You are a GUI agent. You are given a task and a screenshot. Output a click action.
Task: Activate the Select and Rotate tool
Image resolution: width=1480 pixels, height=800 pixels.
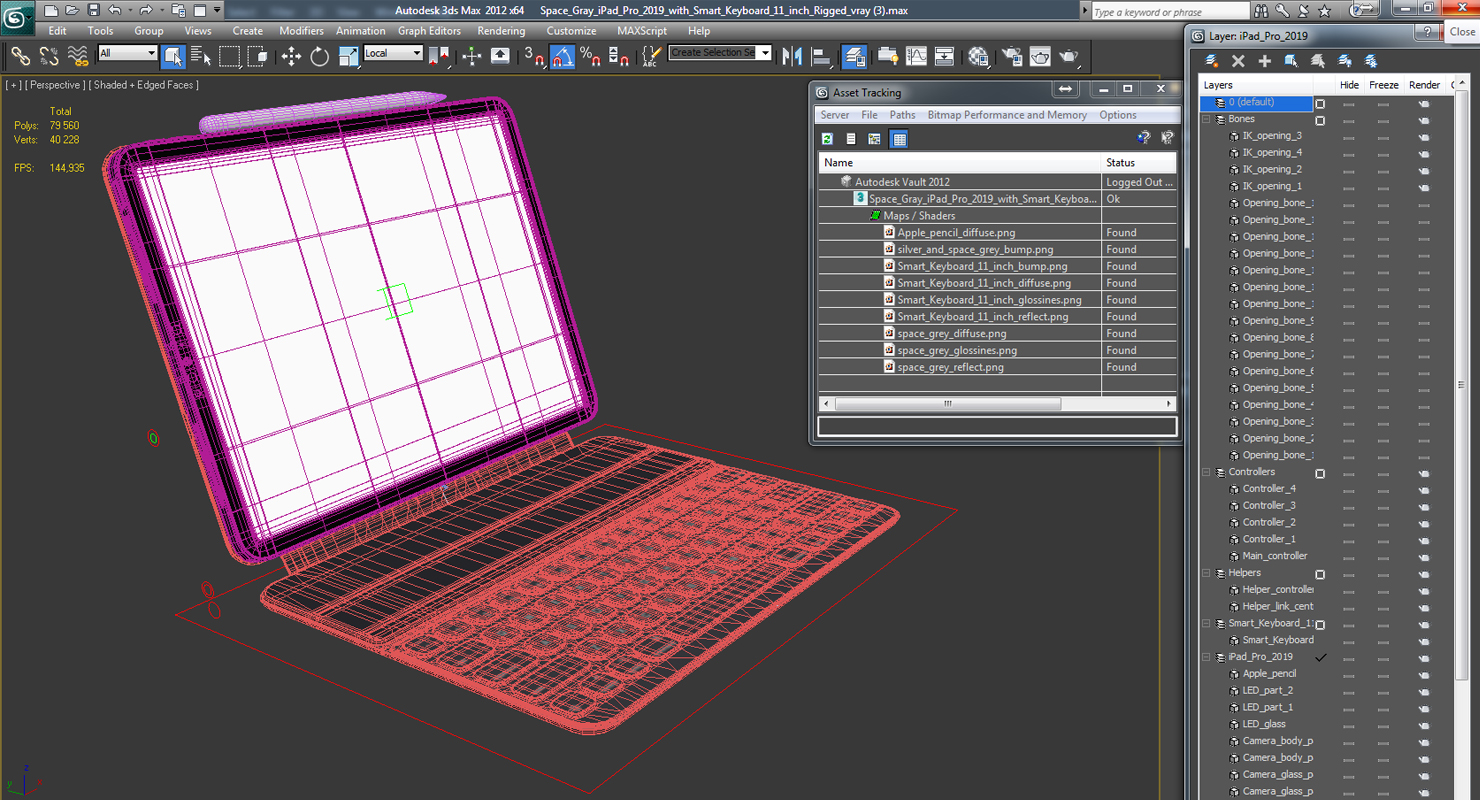click(320, 56)
